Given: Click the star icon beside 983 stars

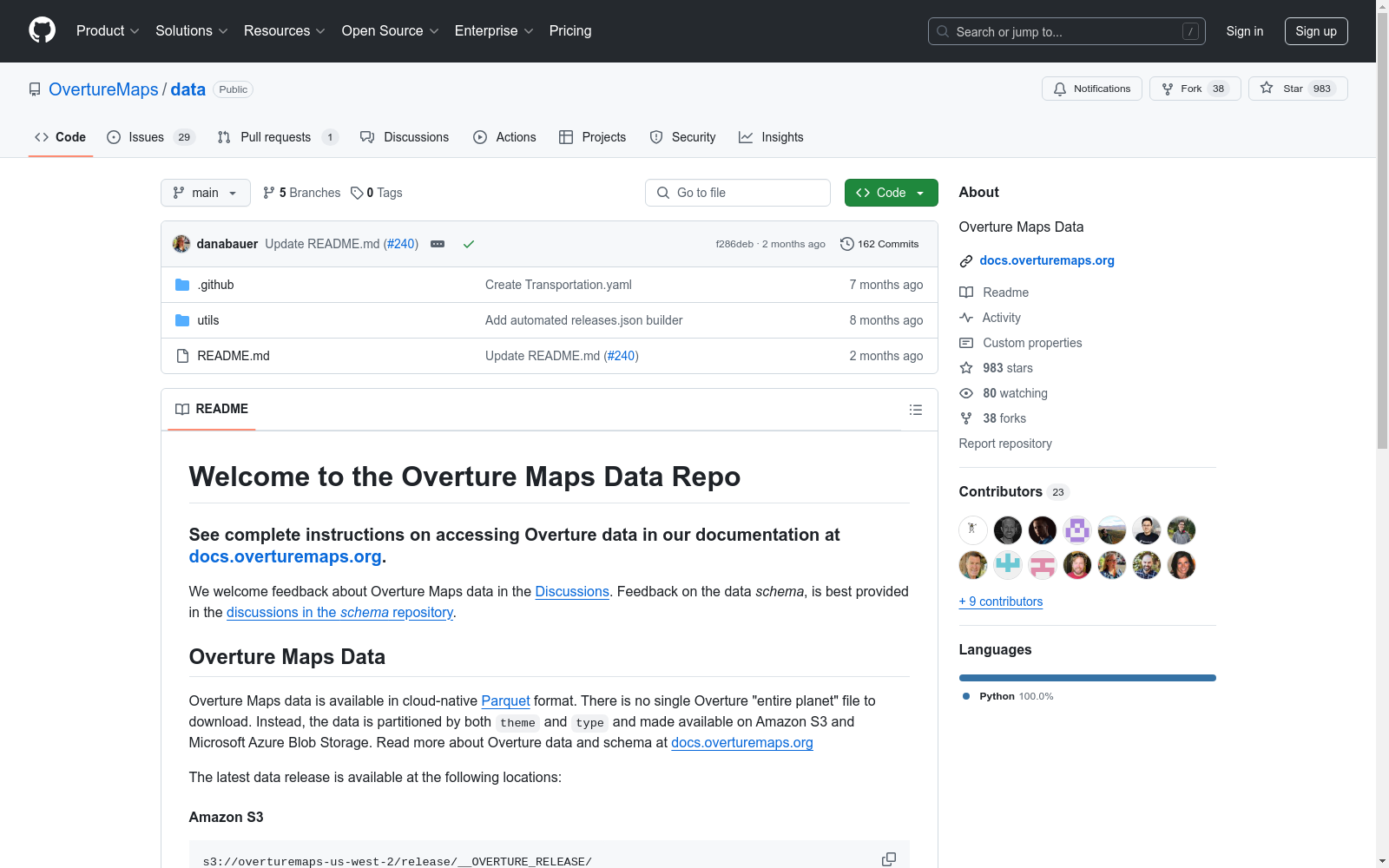Looking at the screenshot, I should (x=966, y=368).
